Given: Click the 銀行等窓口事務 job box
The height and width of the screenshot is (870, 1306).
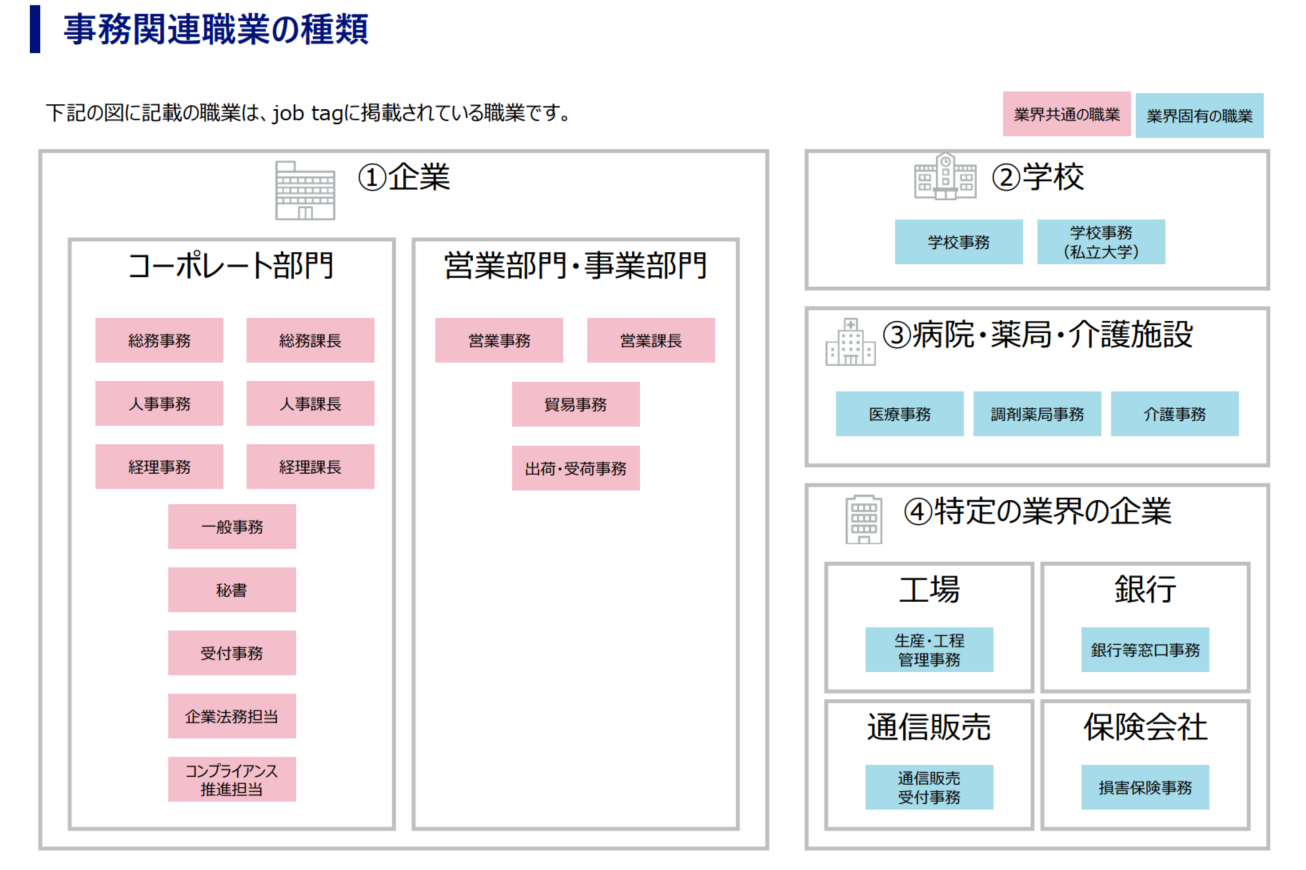Looking at the screenshot, I should pyautogui.click(x=1145, y=650).
